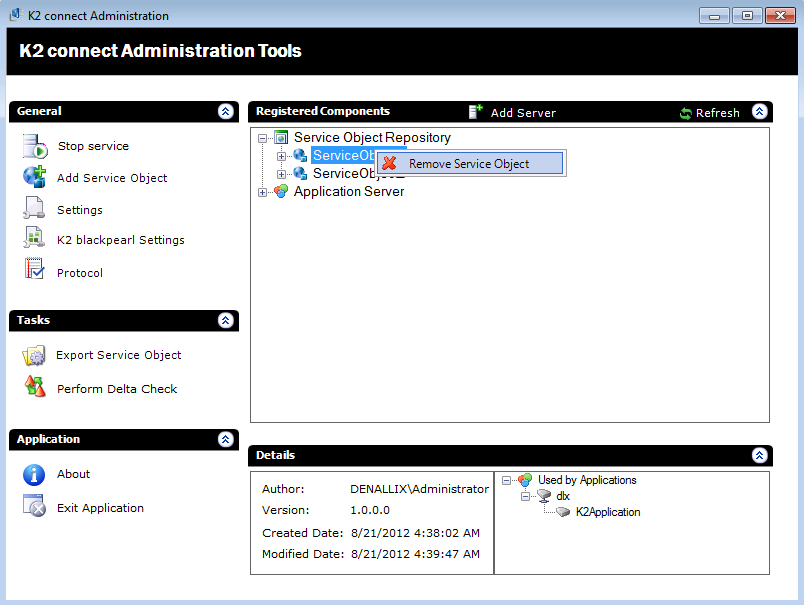The height and width of the screenshot is (605, 804).
Task: Choose Remove Service Object from context menu
Action: [469, 164]
